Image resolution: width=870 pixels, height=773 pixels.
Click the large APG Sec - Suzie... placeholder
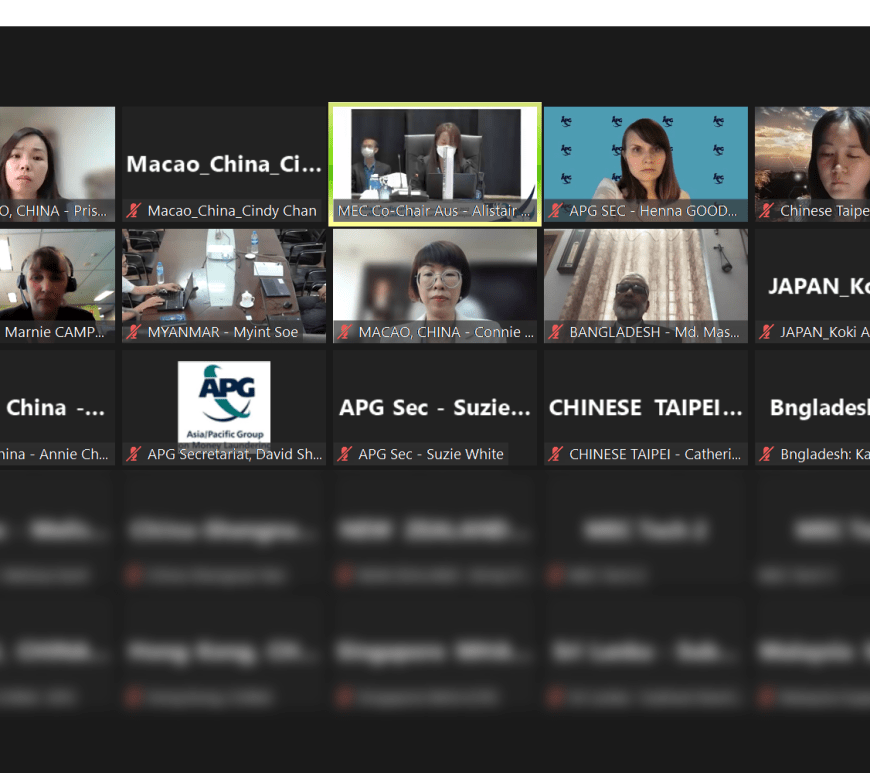point(435,407)
